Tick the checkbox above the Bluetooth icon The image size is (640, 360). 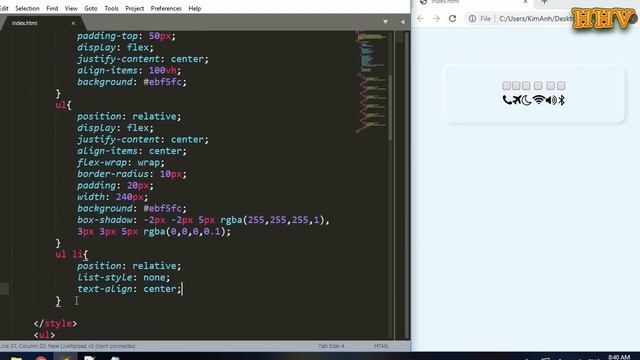(x=561, y=85)
